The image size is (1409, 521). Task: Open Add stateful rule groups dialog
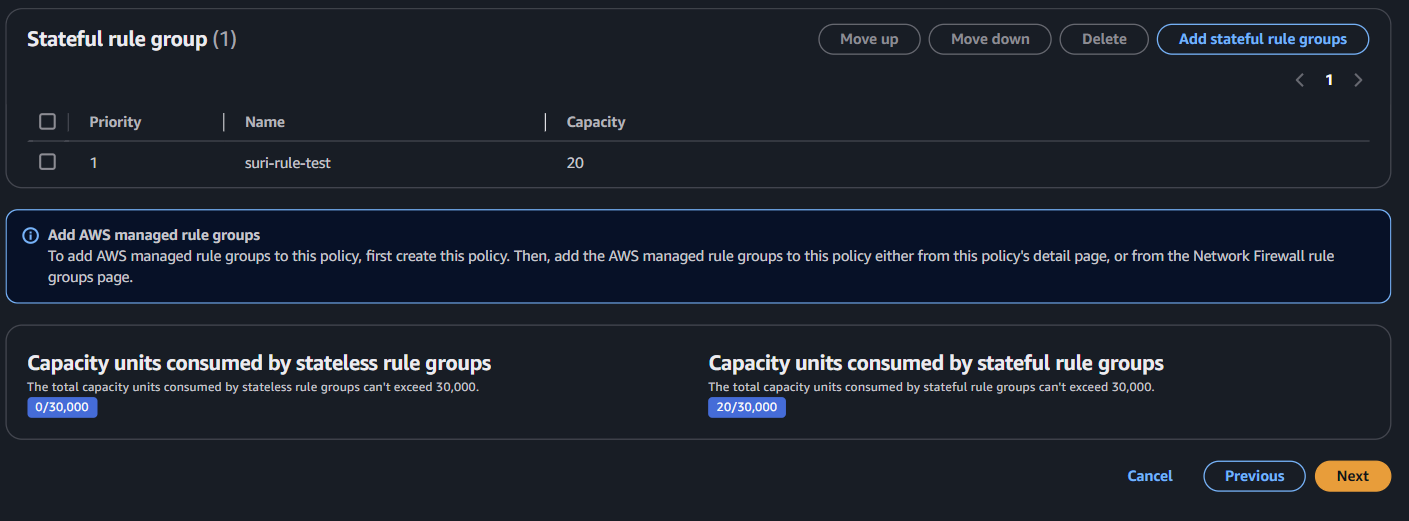1263,39
